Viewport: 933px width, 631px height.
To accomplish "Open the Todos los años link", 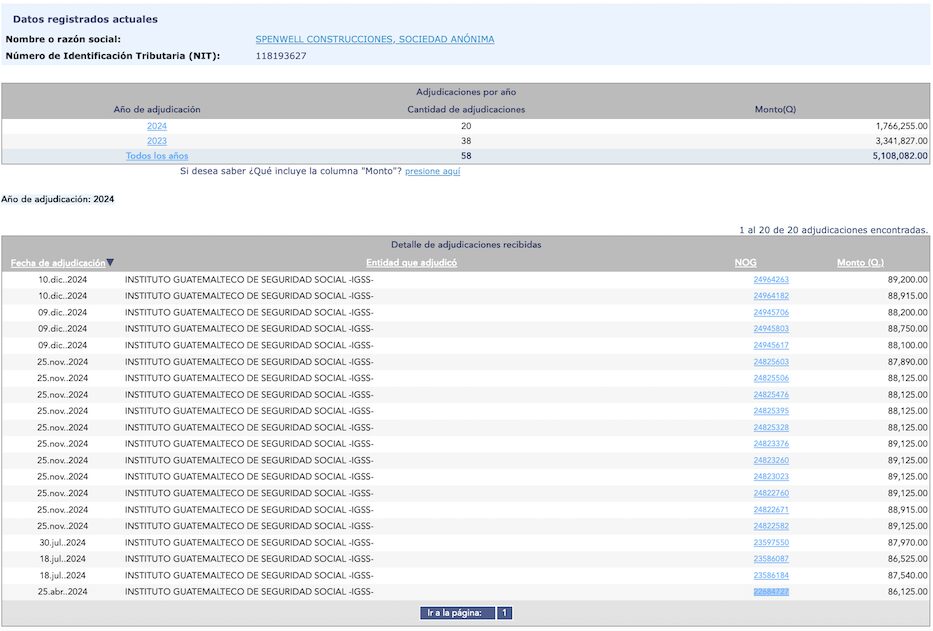I will coord(157,156).
